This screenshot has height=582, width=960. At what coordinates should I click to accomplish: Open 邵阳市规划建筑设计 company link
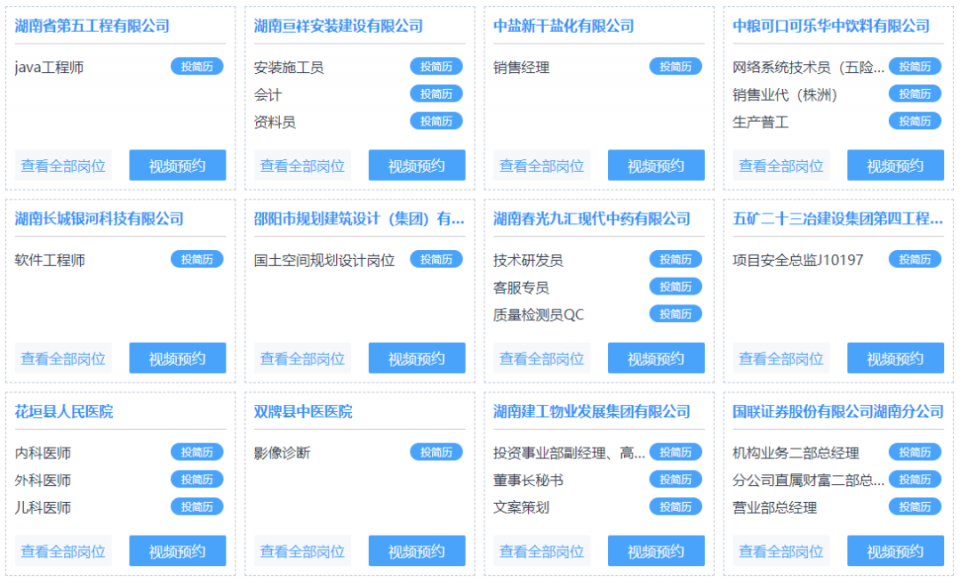359,218
